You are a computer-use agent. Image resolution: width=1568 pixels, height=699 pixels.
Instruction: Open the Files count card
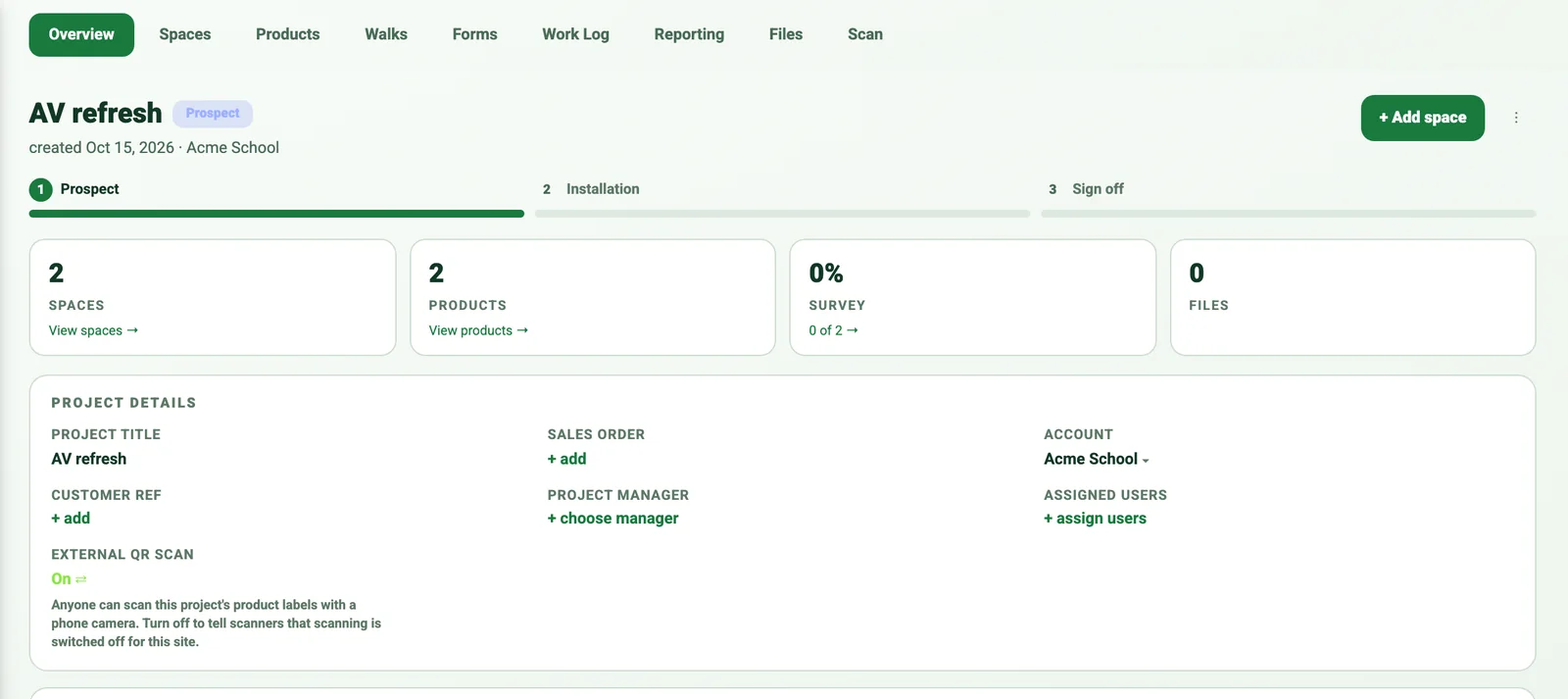(1352, 297)
